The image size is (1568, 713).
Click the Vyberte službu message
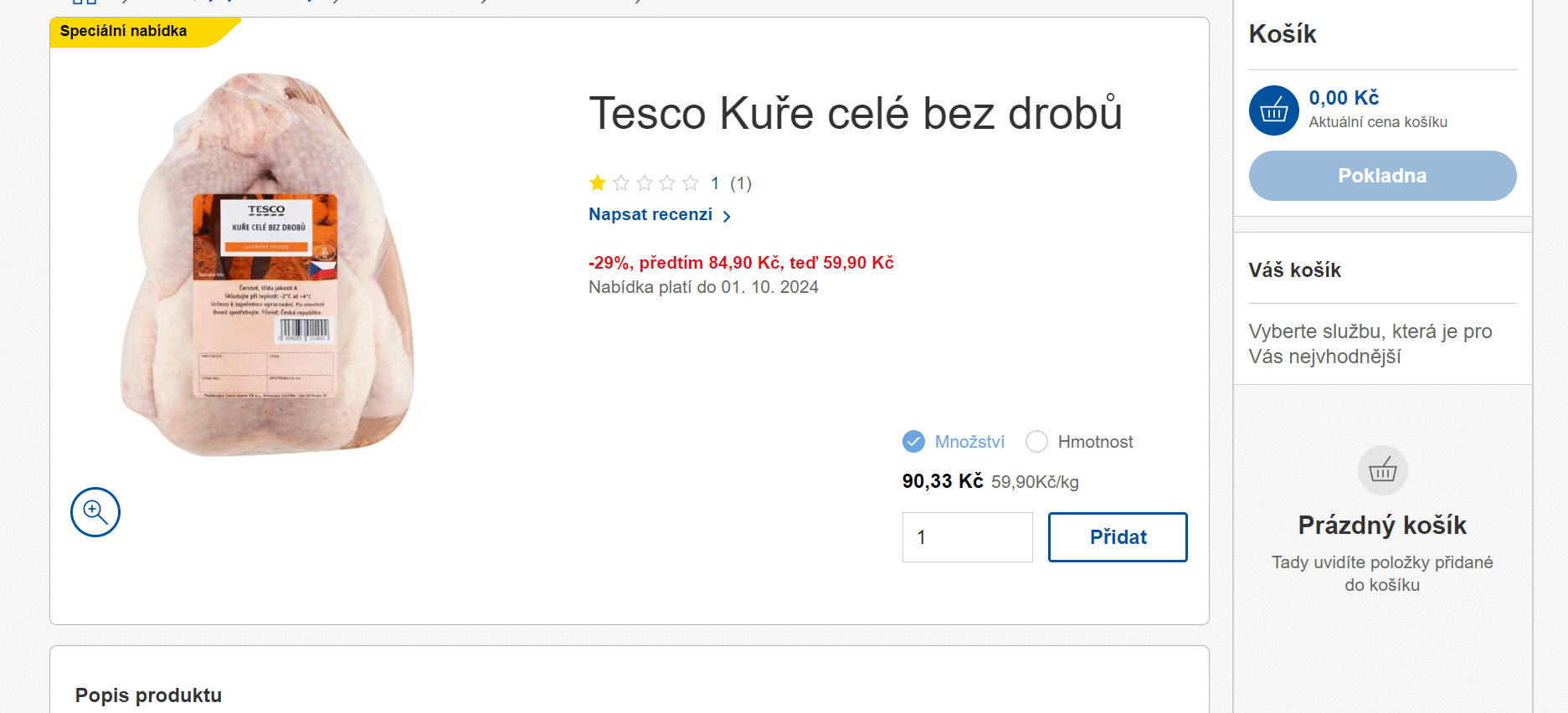[1370, 344]
